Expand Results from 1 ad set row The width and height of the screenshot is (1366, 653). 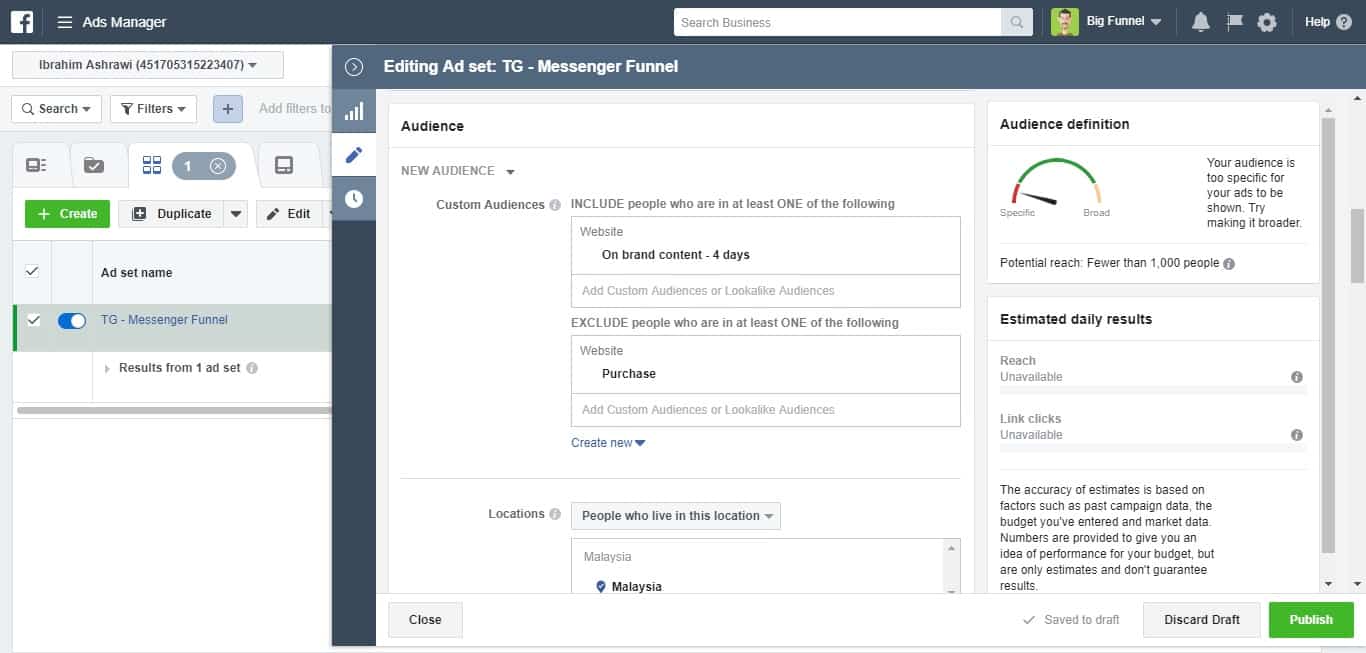(x=107, y=369)
